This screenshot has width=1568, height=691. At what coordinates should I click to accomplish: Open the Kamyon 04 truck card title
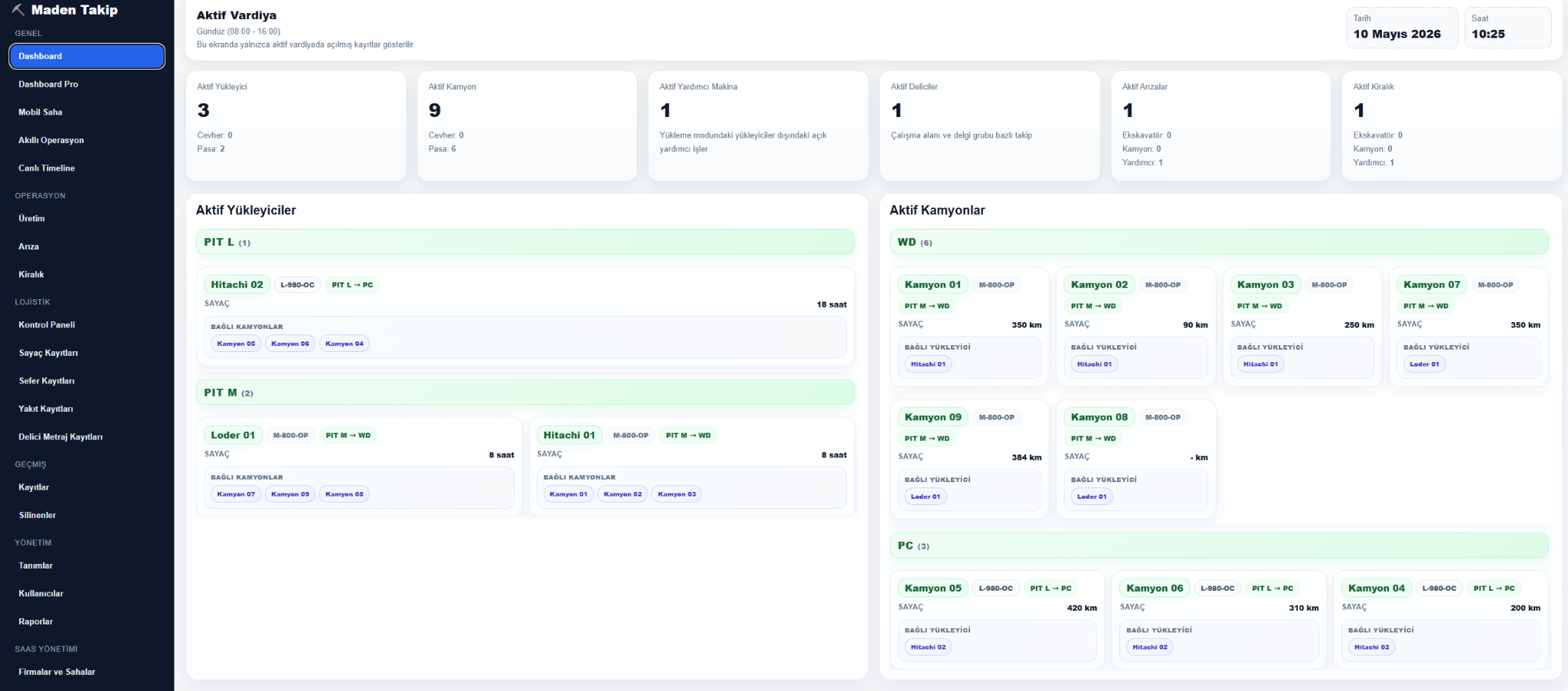1377,588
